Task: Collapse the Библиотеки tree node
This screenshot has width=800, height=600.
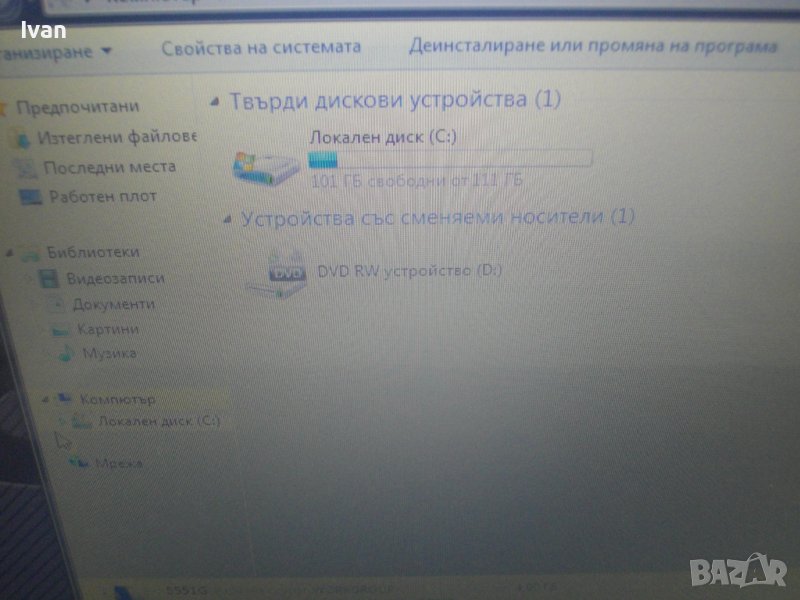Action: coord(10,253)
